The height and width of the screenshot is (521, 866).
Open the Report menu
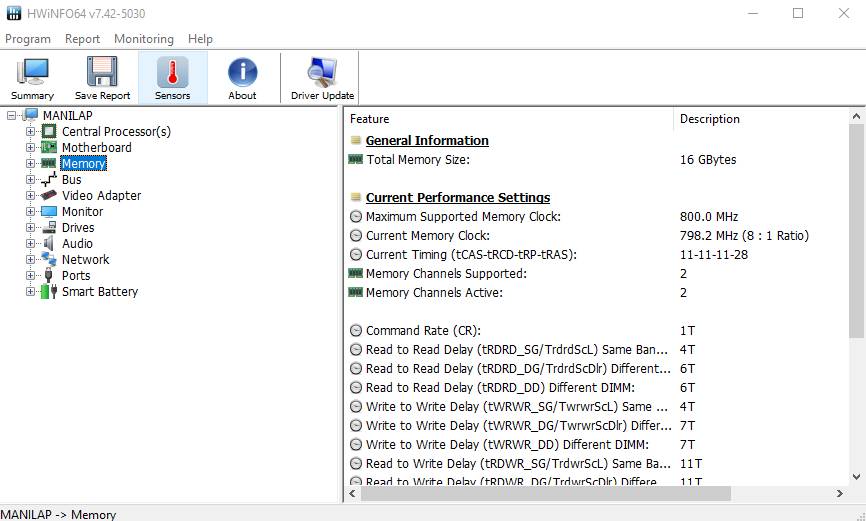pyautogui.click(x=82, y=39)
